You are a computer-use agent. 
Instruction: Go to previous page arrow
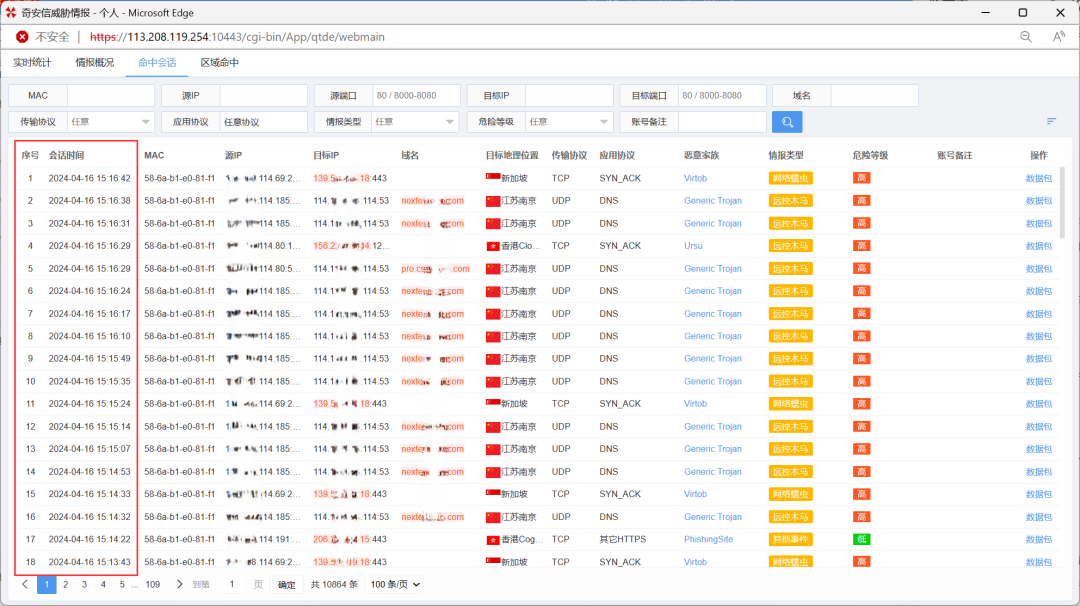point(25,584)
